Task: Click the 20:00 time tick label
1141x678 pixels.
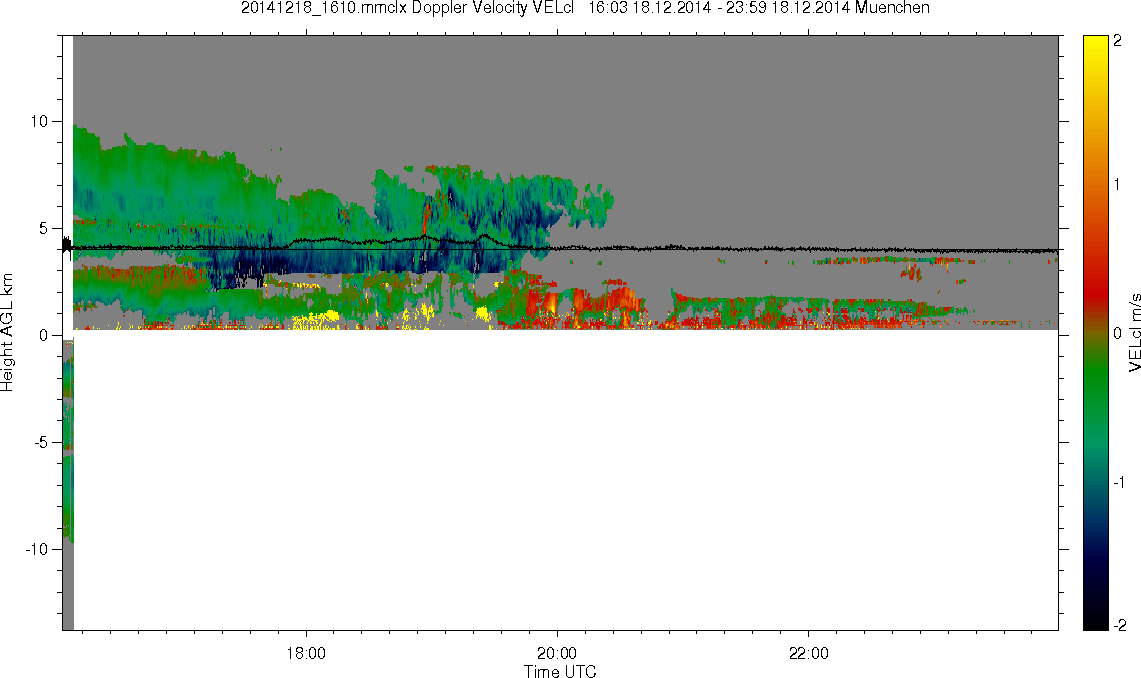Action: 557,653
